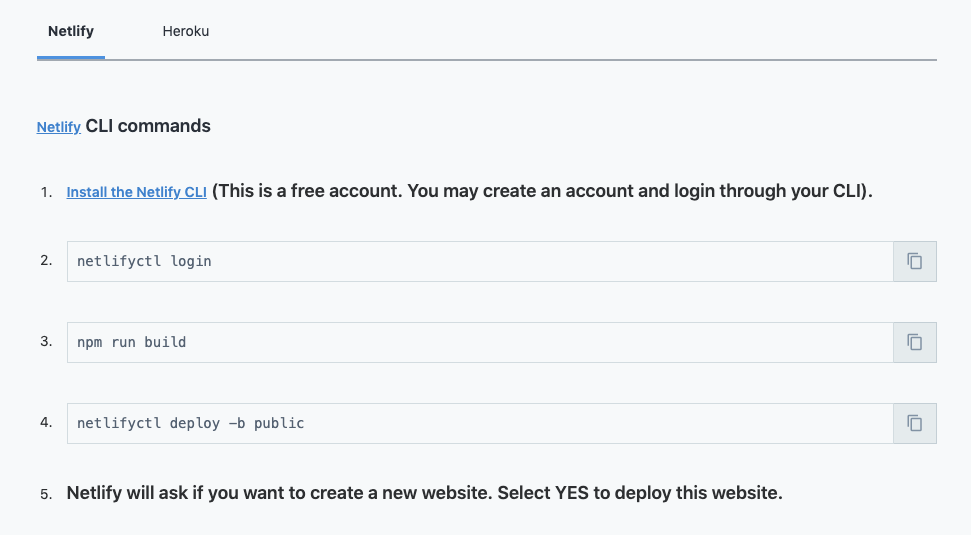Image resolution: width=971 pixels, height=535 pixels.
Task: Click the 'netlifyctl login' code text
Action: pyautogui.click(x=144, y=261)
